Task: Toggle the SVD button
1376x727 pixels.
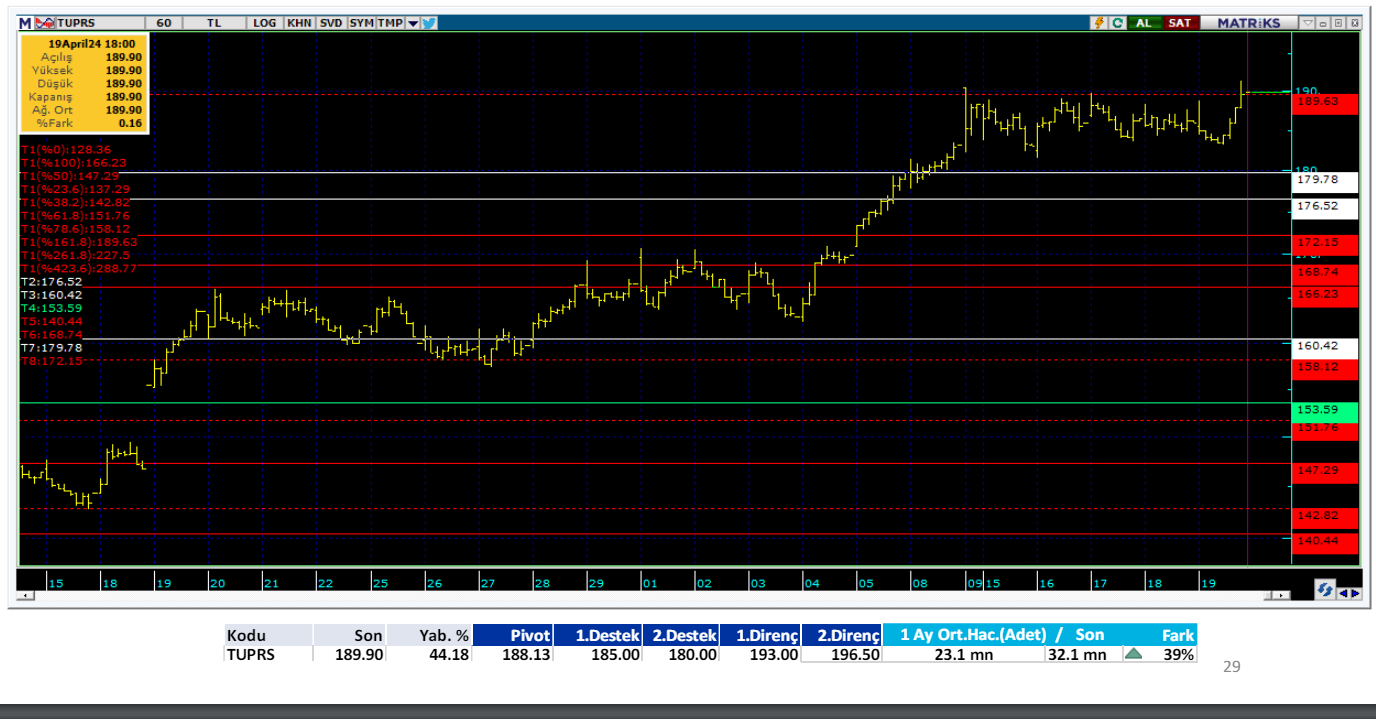Action: coord(331,22)
